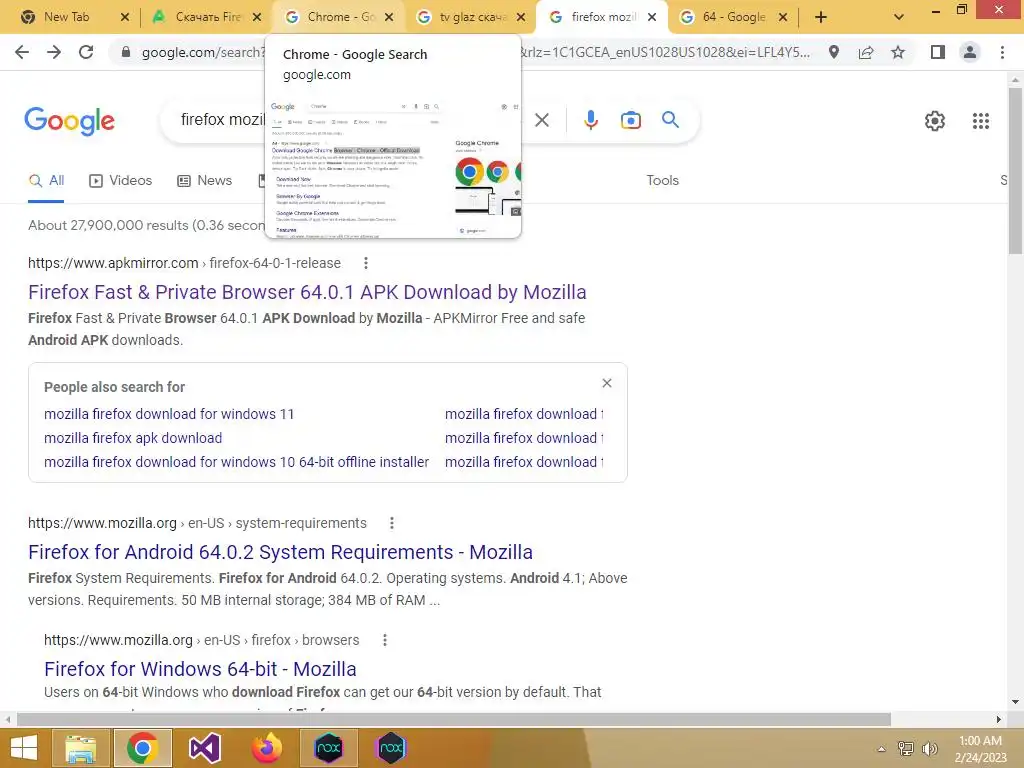Show hidden system tray icons
Viewport: 1024px width, 768px height.
[x=882, y=749]
